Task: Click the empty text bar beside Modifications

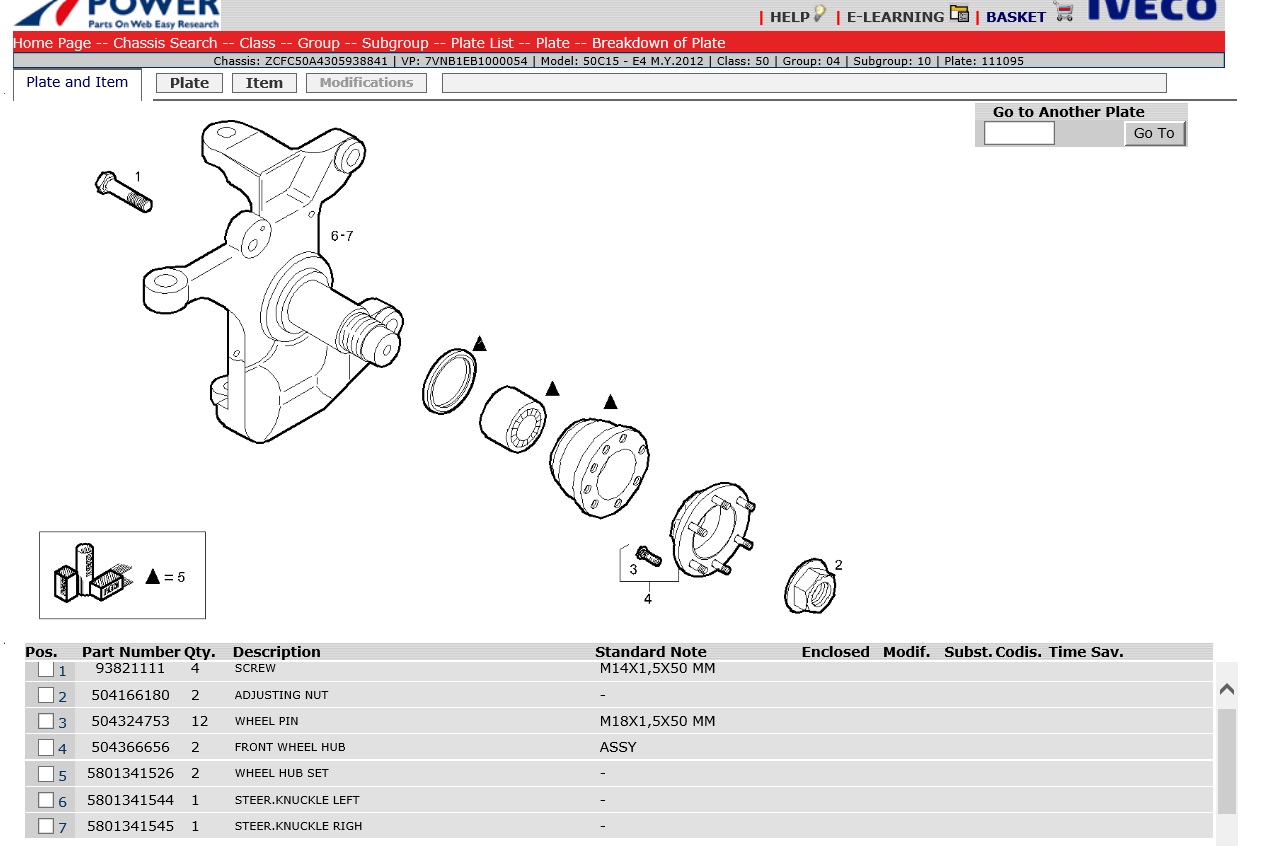Action: [x=804, y=83]
